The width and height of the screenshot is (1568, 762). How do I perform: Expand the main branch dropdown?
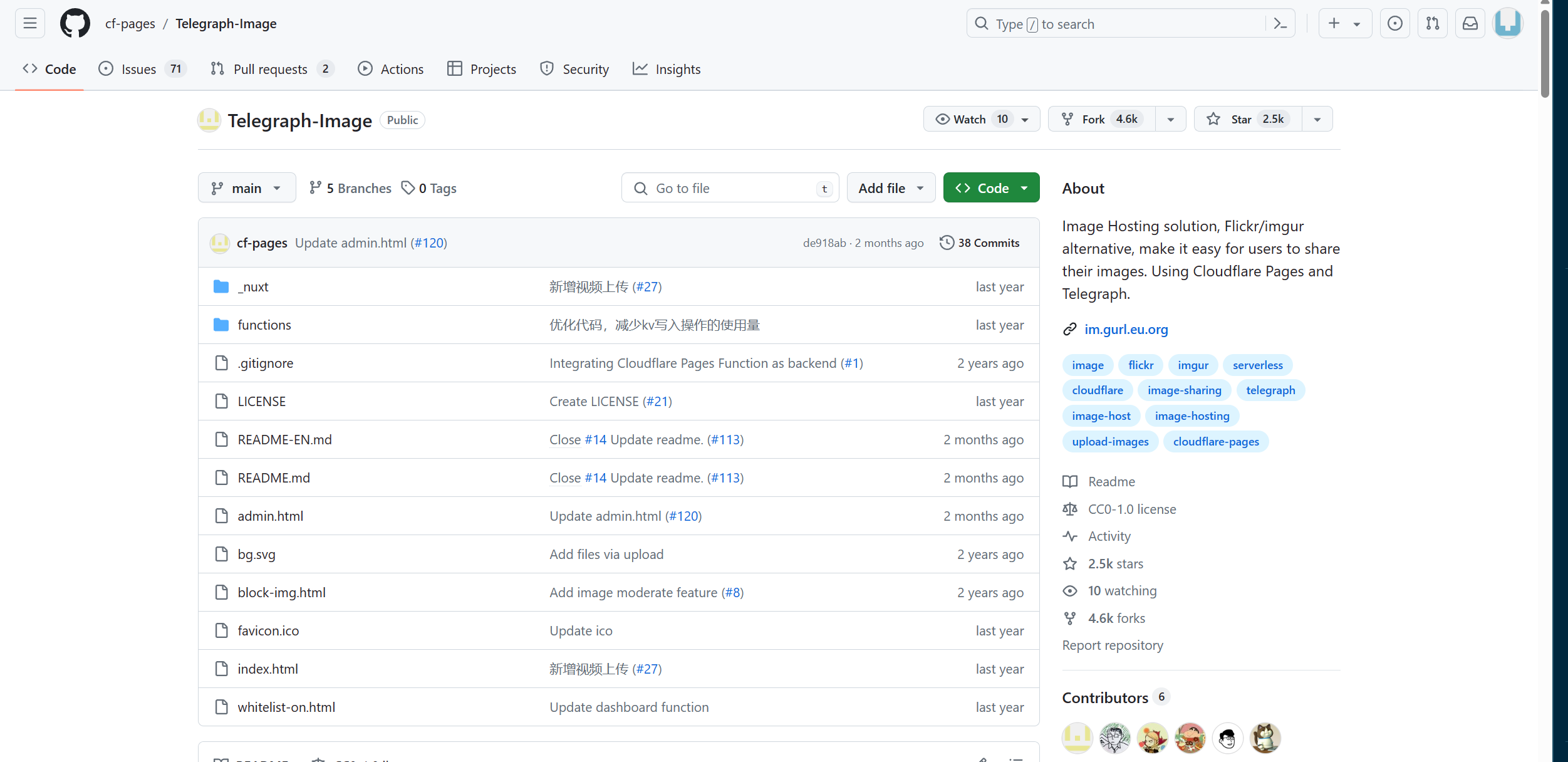(247, 188)
